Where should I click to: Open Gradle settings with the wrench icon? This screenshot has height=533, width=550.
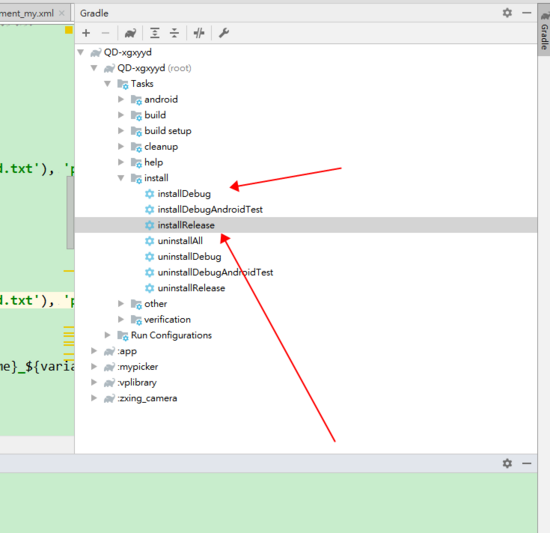click(x=224, y=33)
